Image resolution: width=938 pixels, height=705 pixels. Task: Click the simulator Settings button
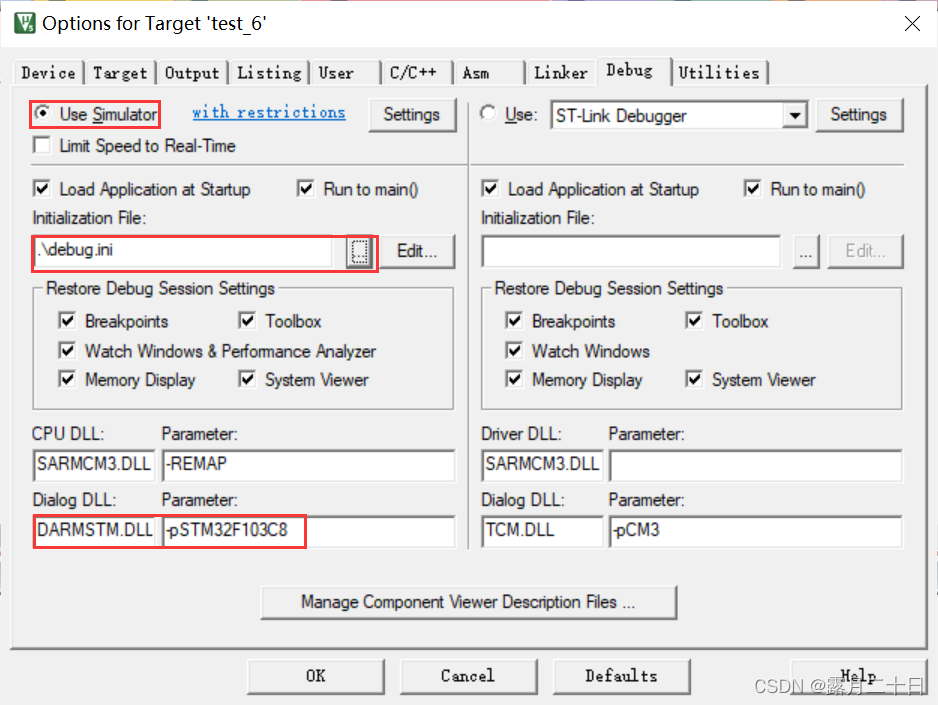coord(412,114)
